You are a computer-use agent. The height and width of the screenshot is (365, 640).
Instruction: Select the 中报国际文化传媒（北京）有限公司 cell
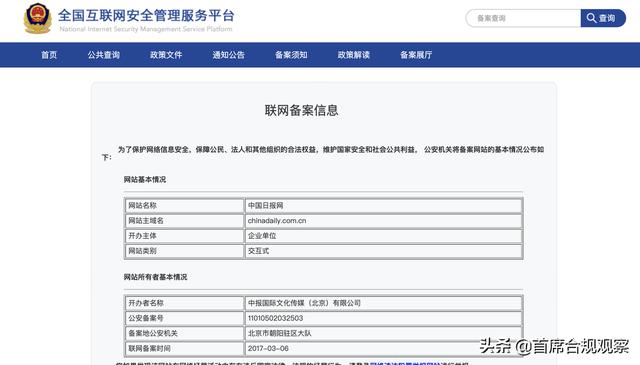383,303
